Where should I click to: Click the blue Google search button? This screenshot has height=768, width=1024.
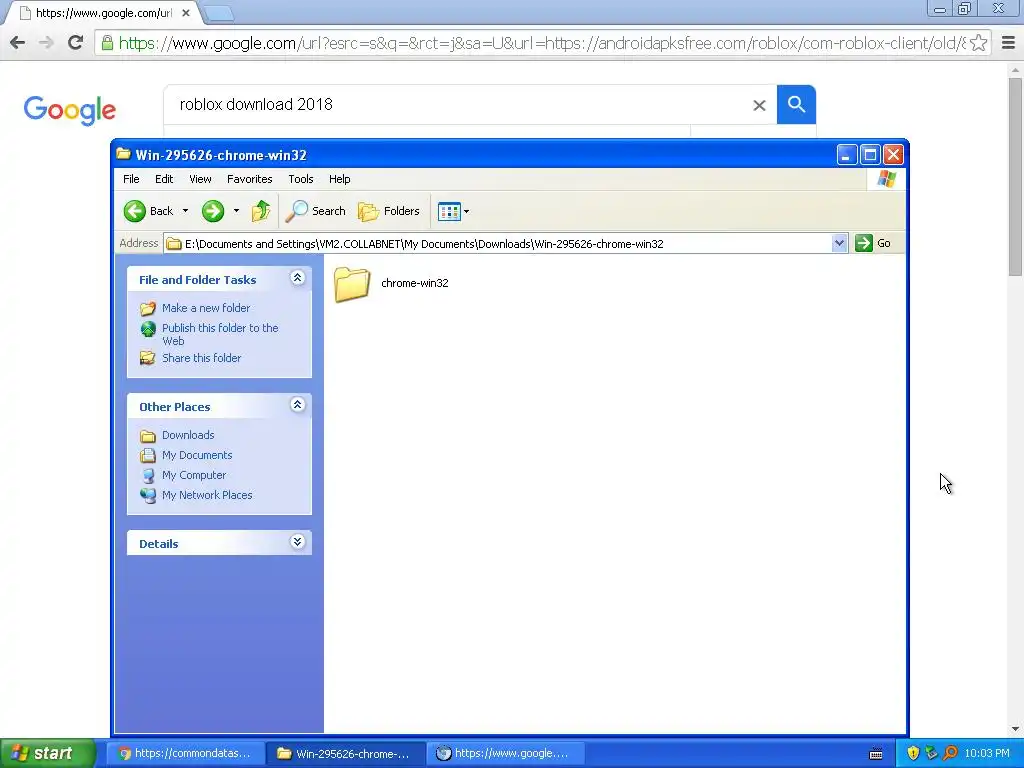click(x=796, y=104)
